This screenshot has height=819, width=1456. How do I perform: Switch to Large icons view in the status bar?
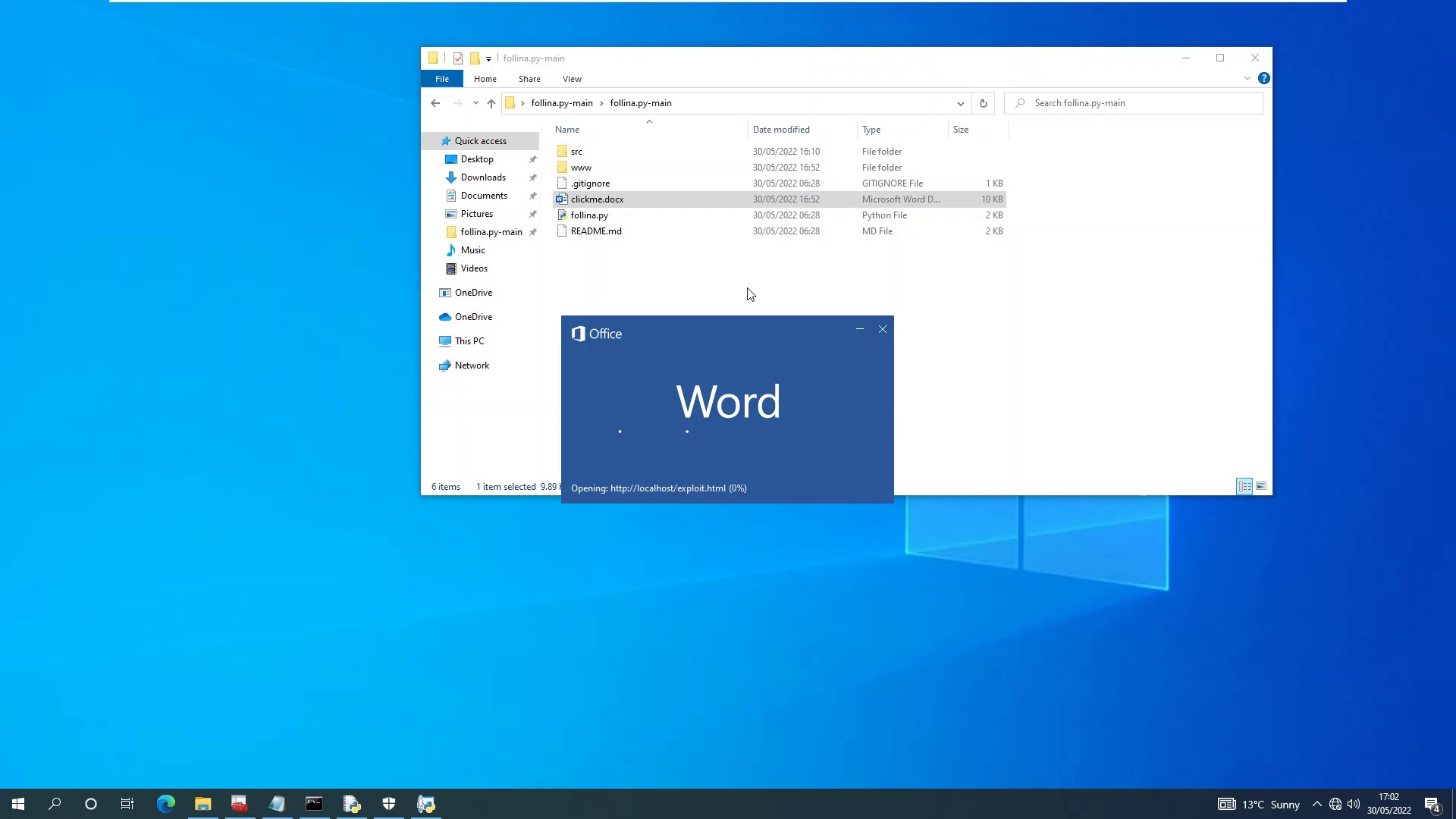pos(1261,486)
